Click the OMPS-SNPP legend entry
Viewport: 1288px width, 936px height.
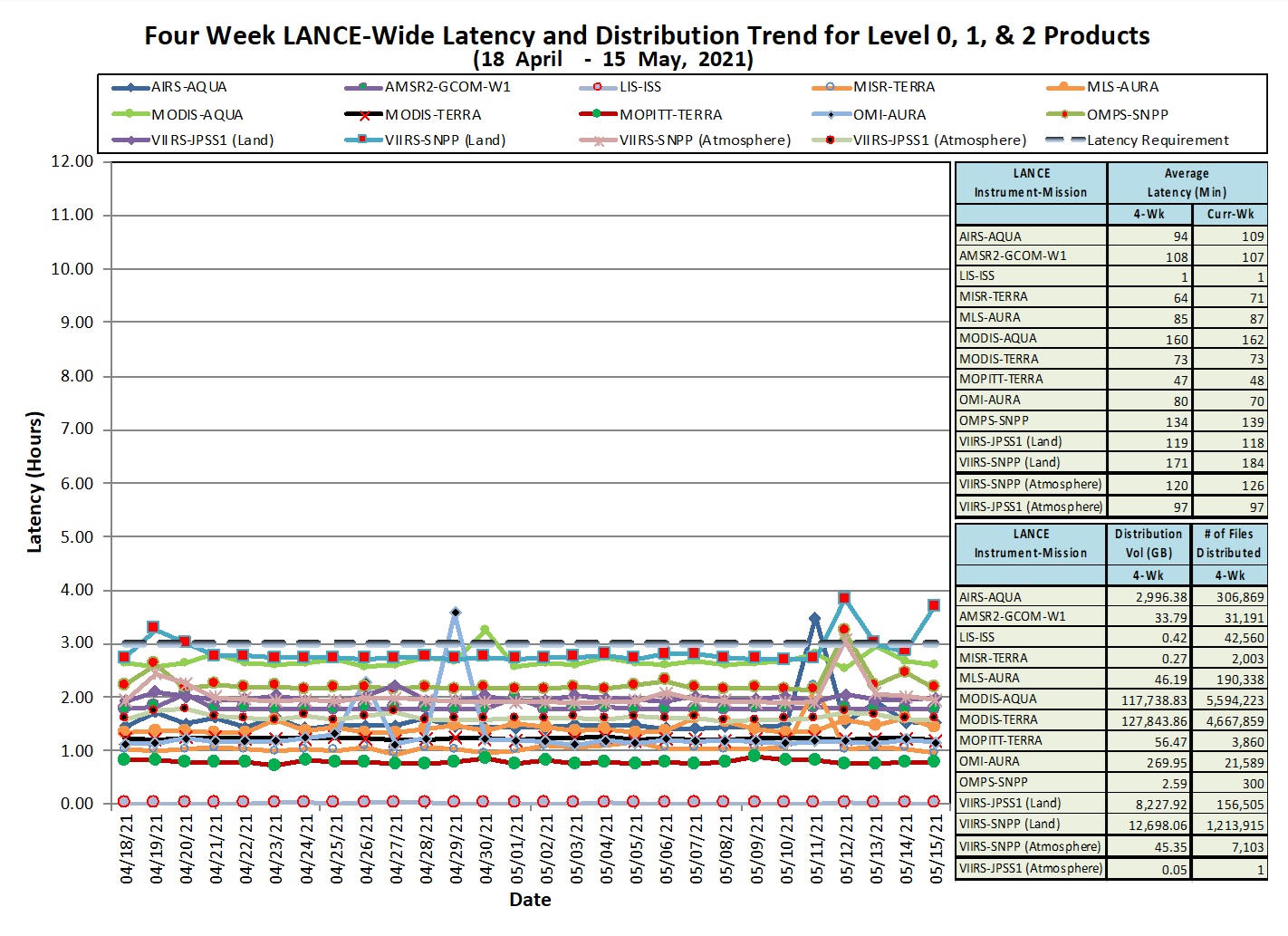click(x=1107, y=114)
